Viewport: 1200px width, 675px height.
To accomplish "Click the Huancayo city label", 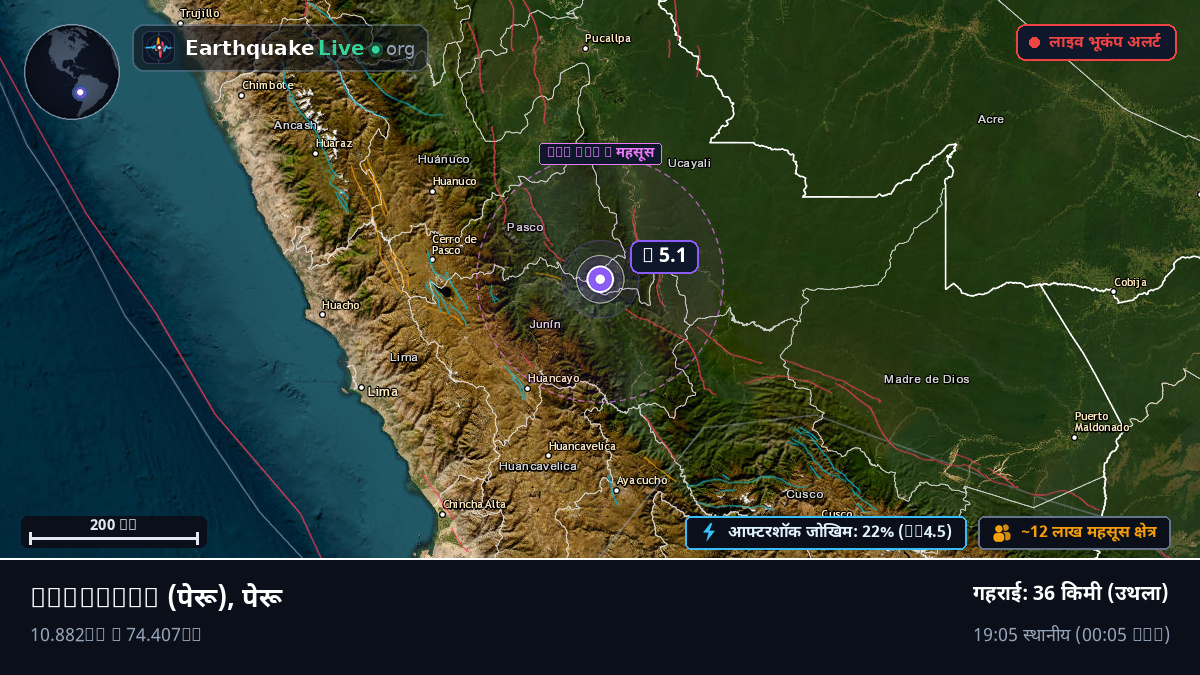I will (553, 378).
